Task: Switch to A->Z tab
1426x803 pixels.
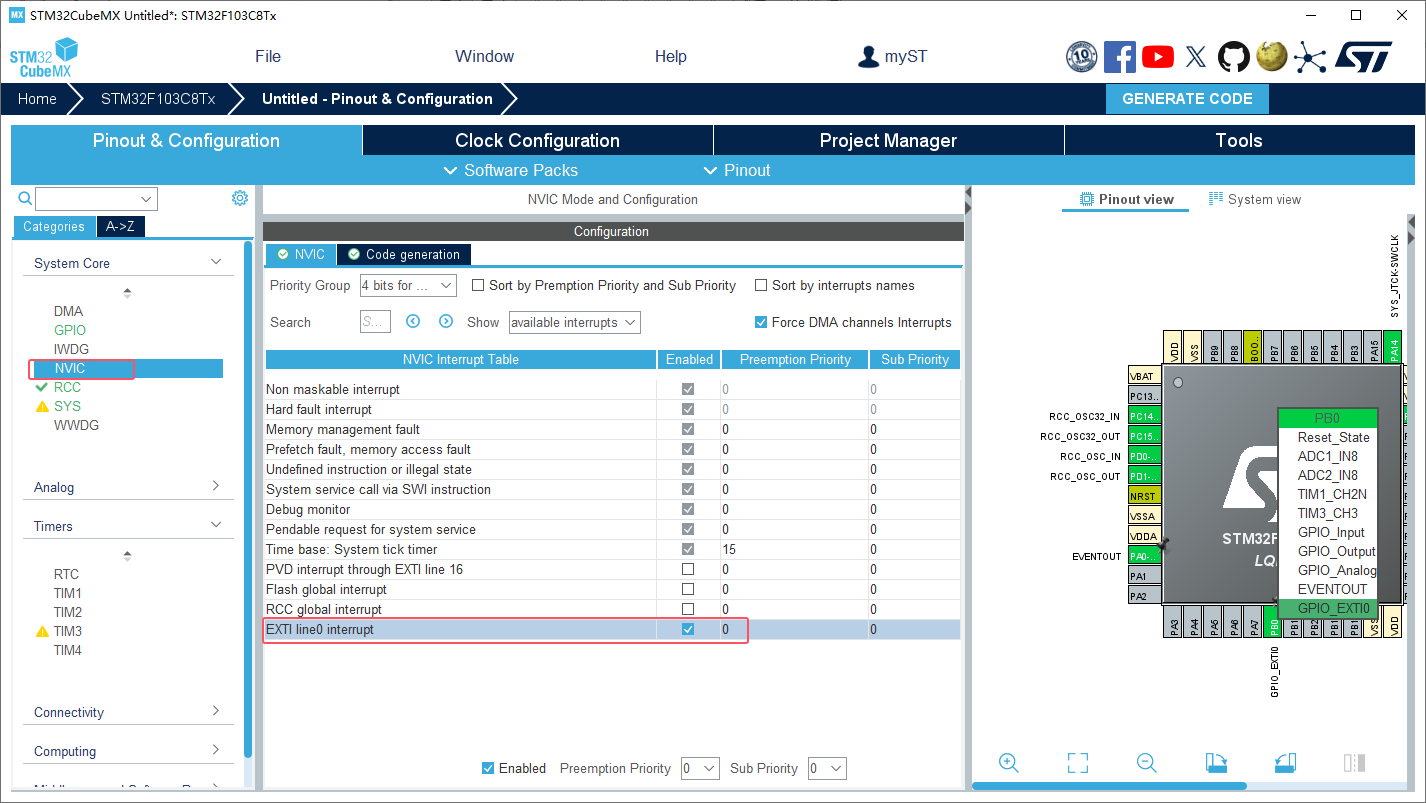Action: pos(121,226)
